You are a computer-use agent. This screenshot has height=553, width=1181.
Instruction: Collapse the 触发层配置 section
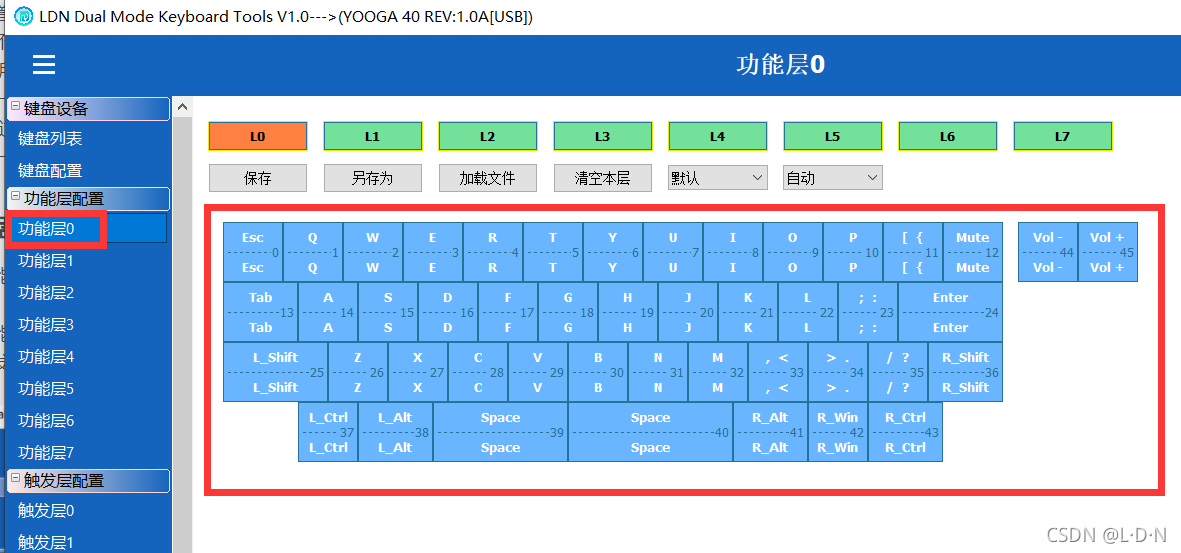pos(15,480)
